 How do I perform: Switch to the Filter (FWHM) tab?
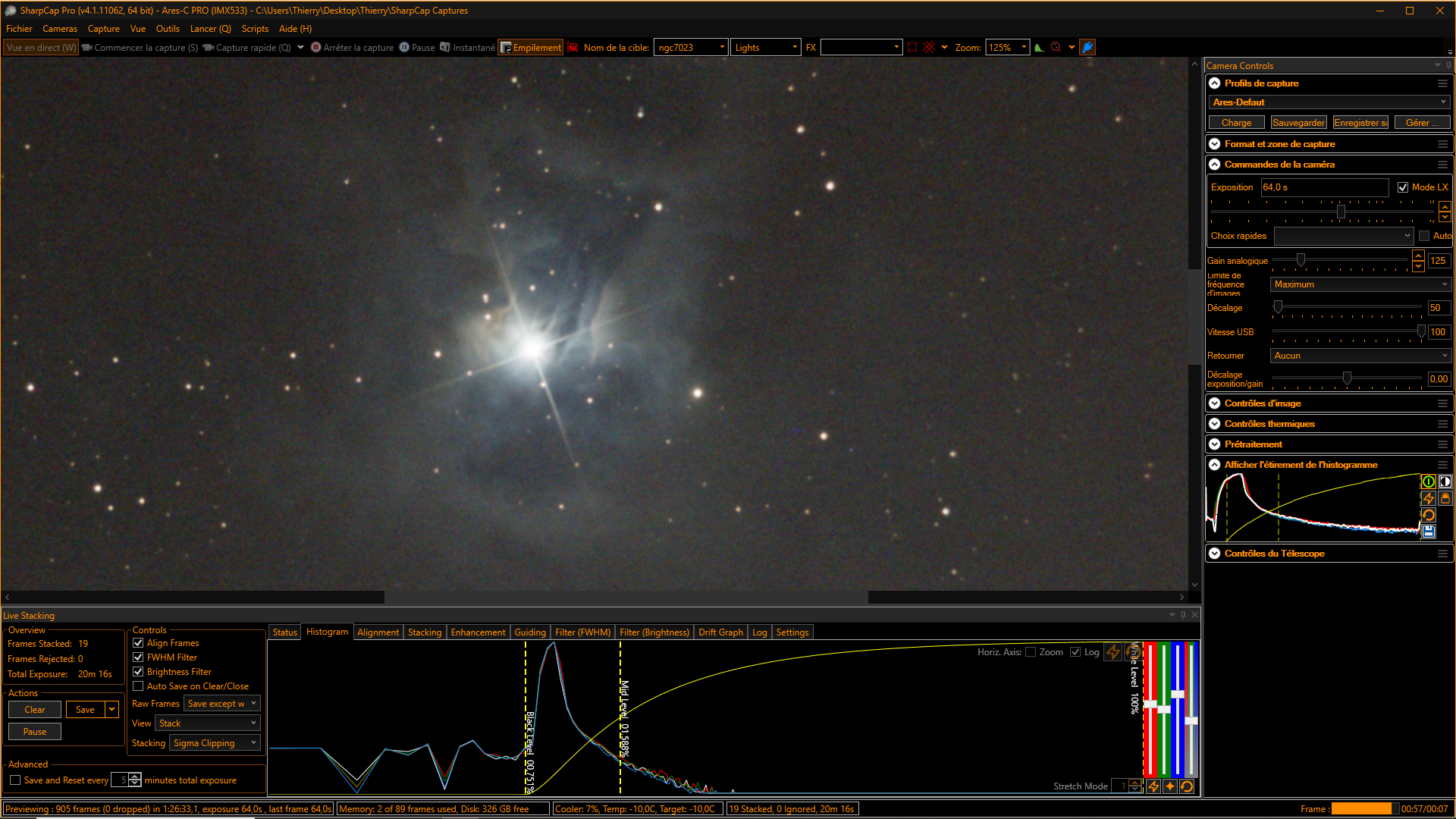point(582,632)
